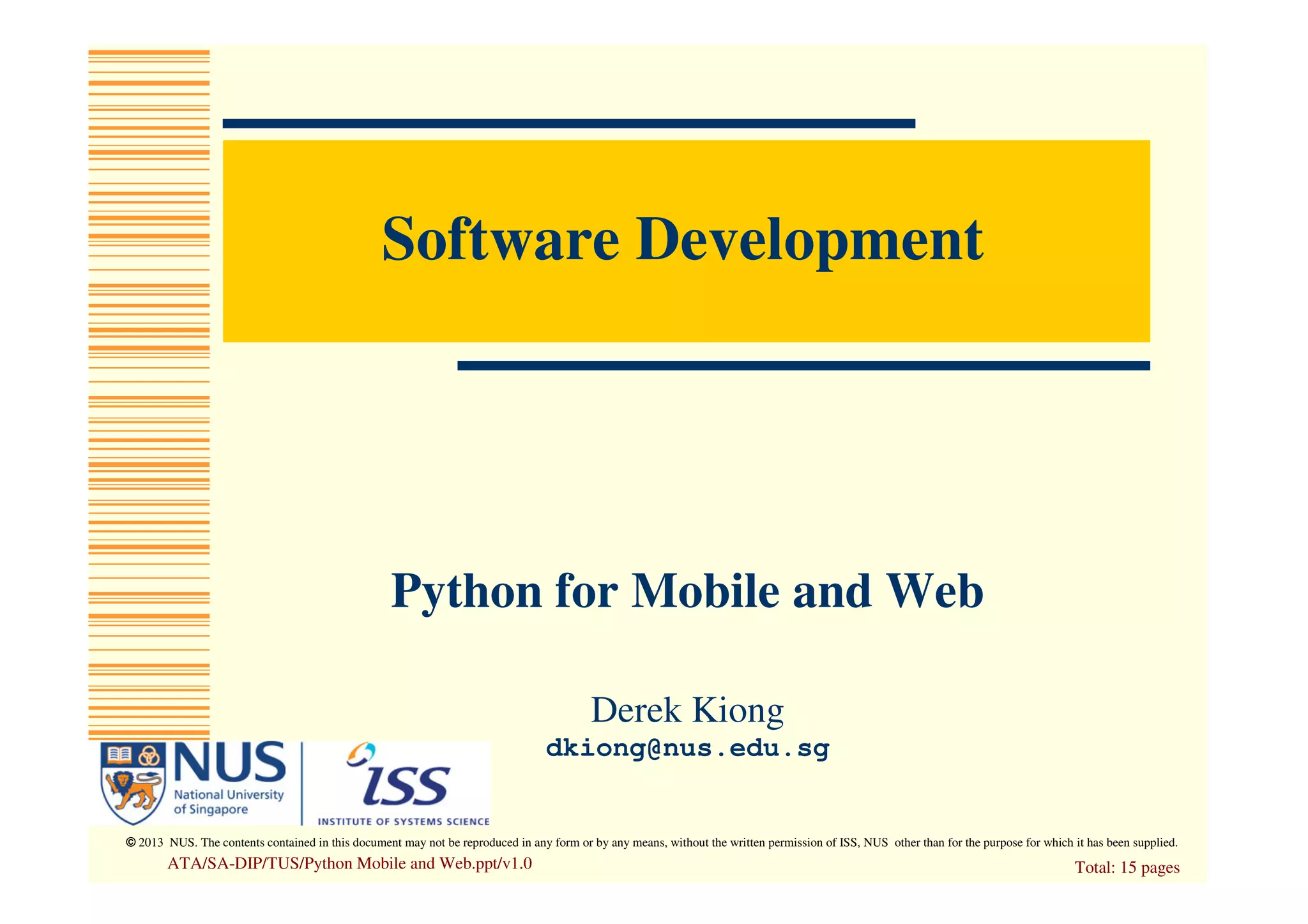Viewport: 1308px width, 924px height.
Task: Click the orange striped band on the left
Action: click(149, 396)
